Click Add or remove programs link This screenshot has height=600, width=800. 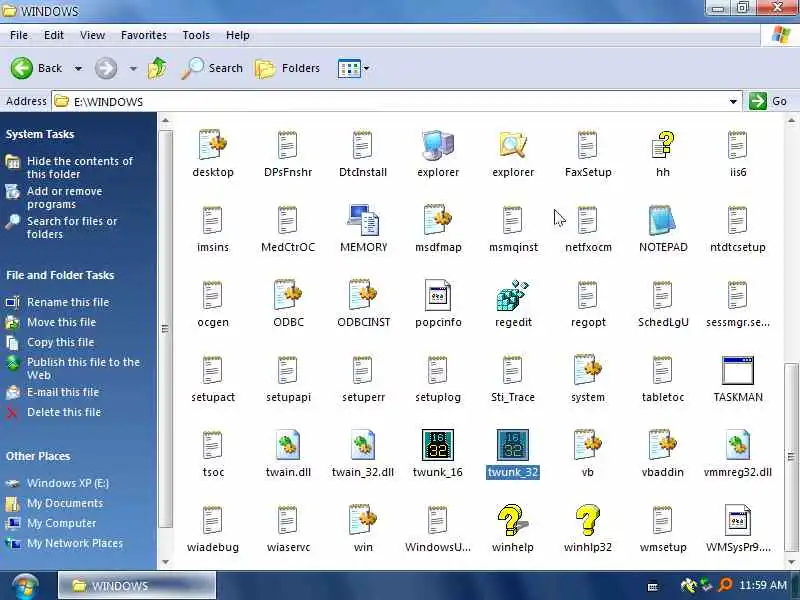point(64,197)
